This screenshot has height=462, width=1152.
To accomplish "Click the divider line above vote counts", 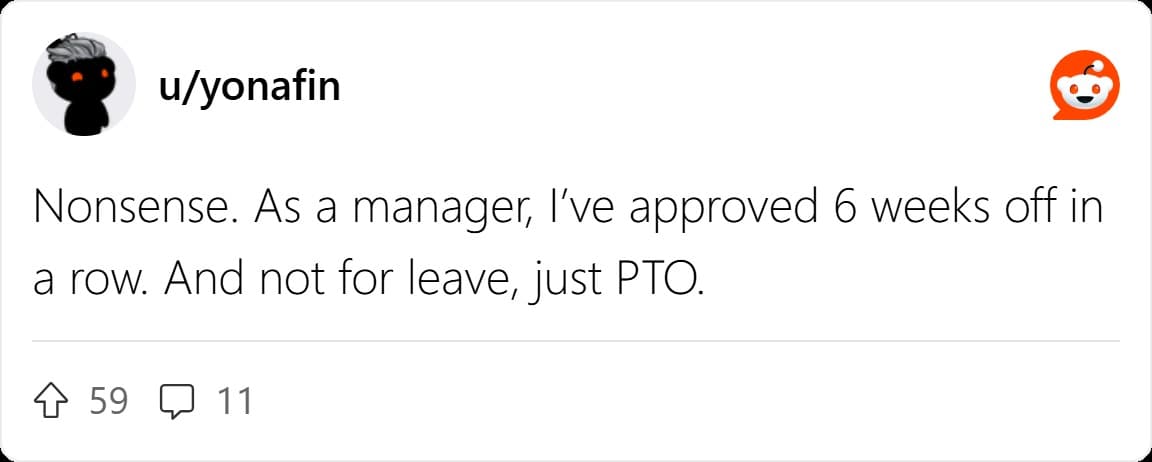I will tap(575, 341).
